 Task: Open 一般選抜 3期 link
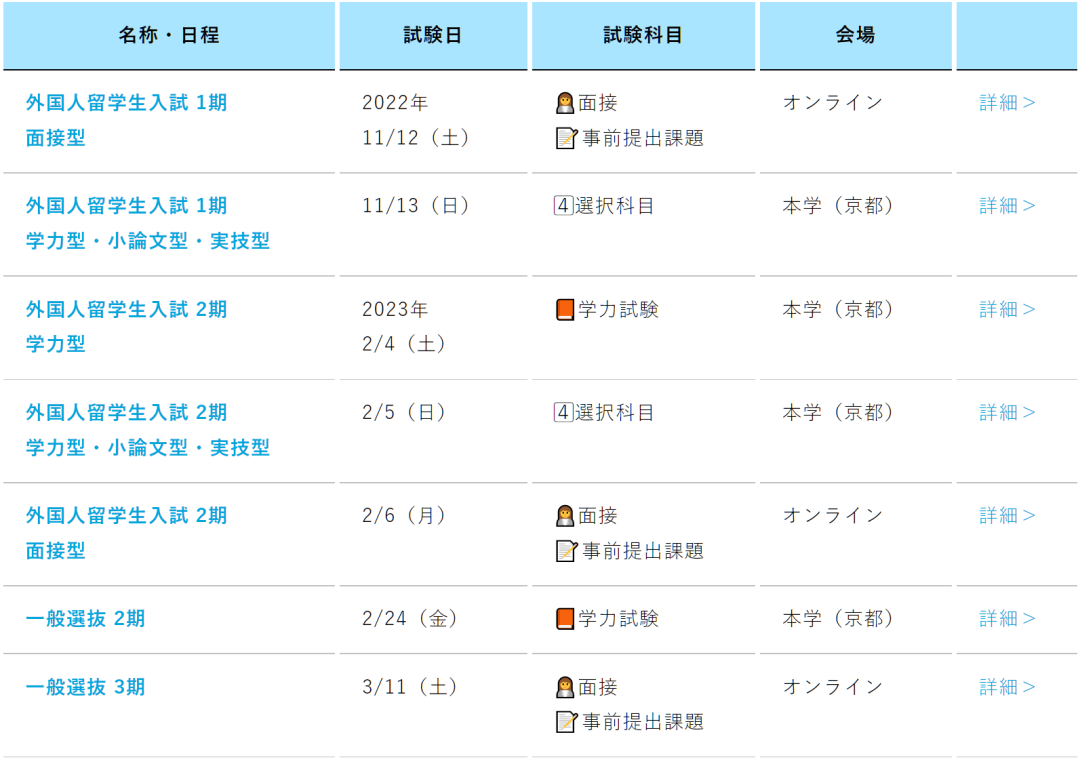click(x=85, y=687)
